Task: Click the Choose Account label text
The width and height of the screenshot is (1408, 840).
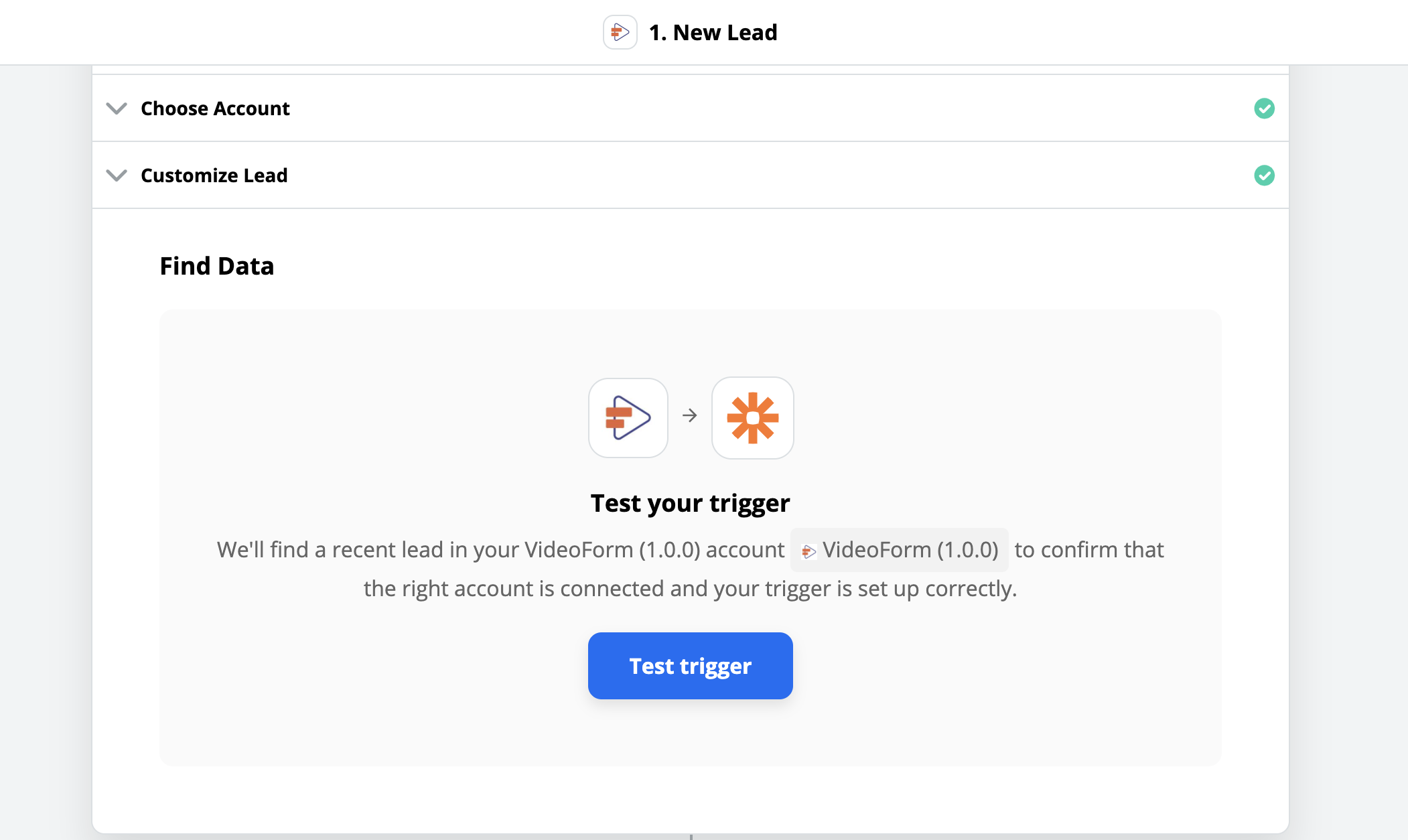Action: pos(215,109)
